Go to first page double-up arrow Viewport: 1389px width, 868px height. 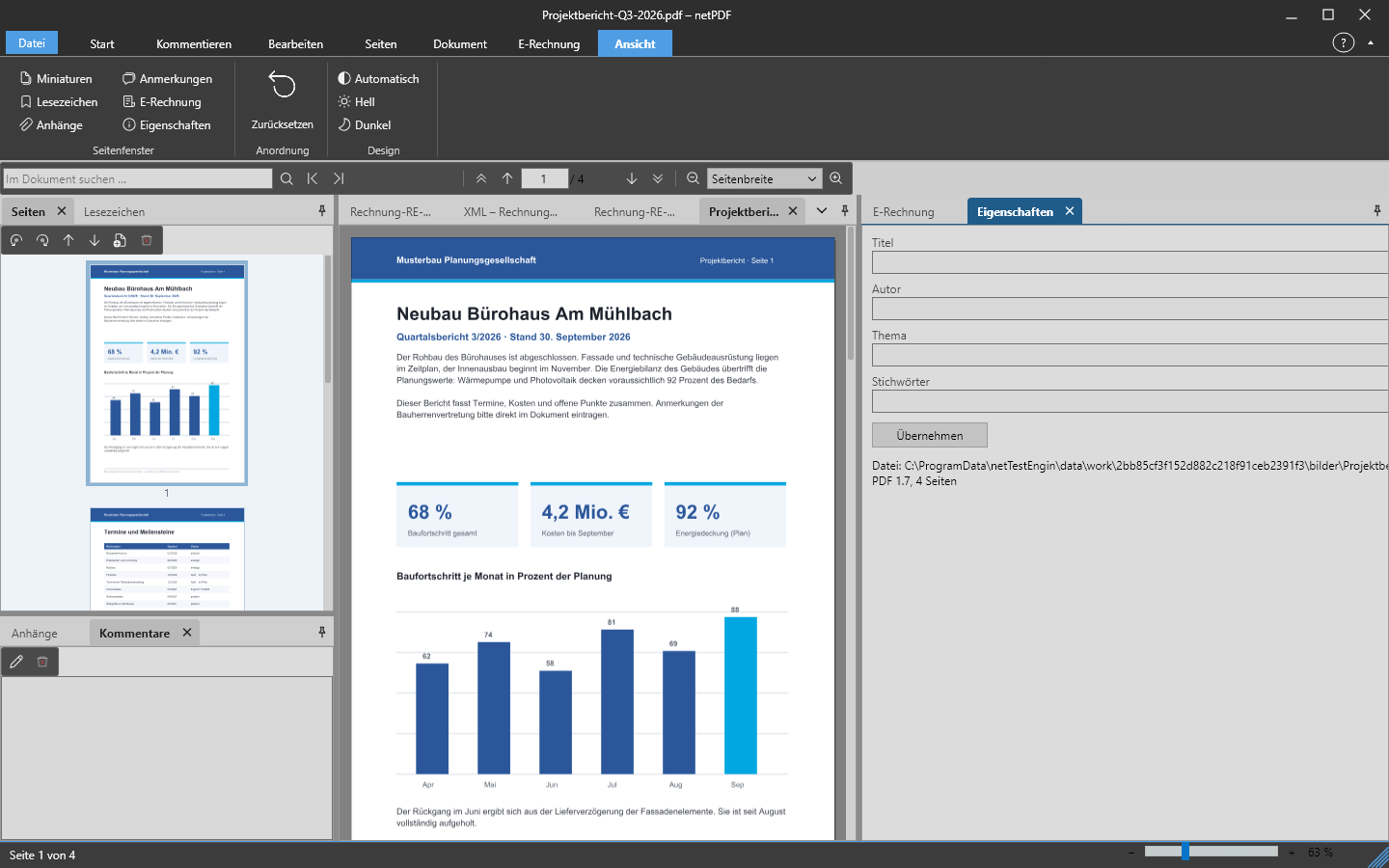(x=481, y=178)
